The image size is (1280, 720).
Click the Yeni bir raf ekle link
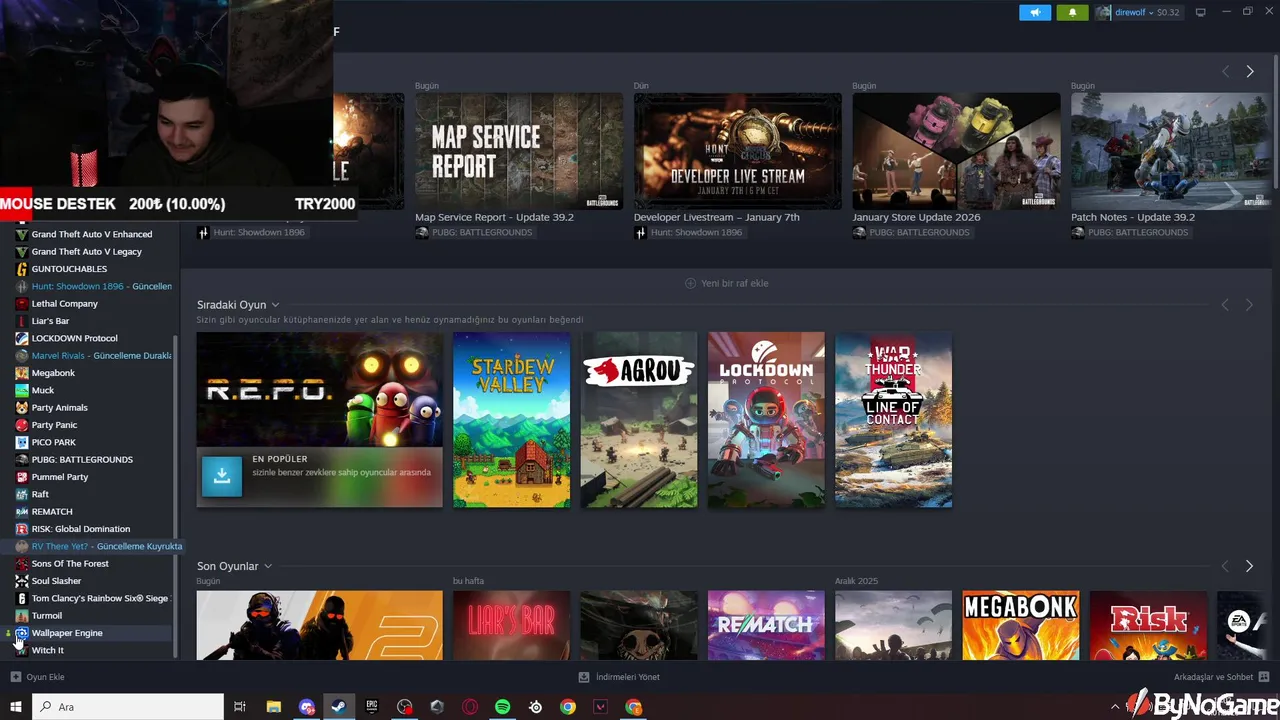pos(735,283)
